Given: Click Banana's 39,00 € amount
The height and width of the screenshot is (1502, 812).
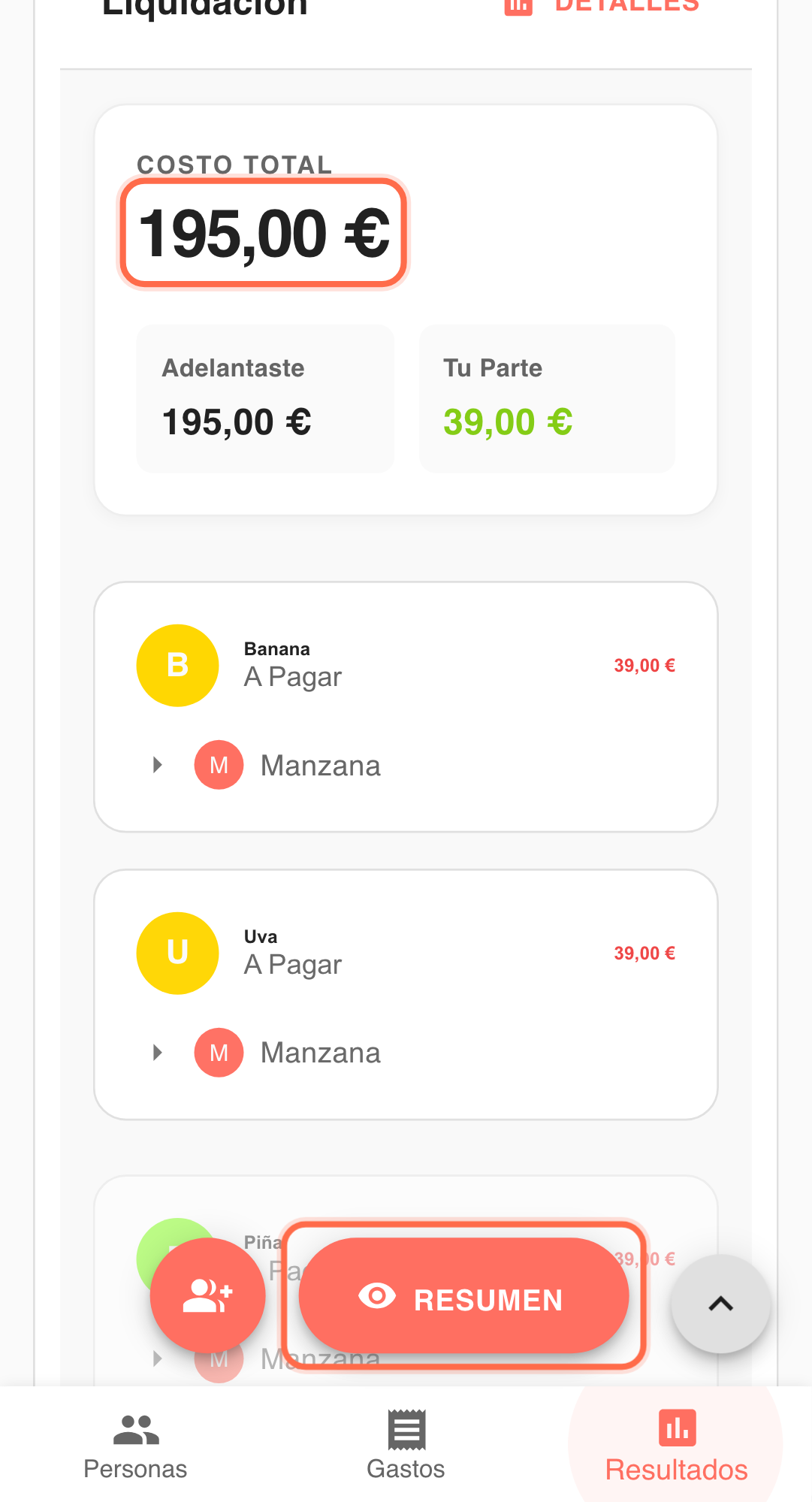Looking at the screenshot, I should click(644, 666).
